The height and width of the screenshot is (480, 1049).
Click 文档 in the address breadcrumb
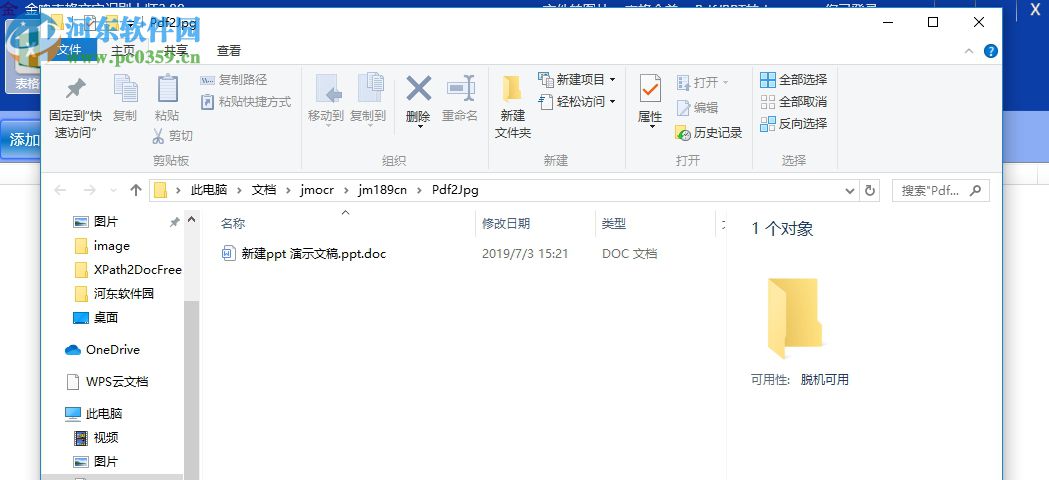(x=264, y=190)
